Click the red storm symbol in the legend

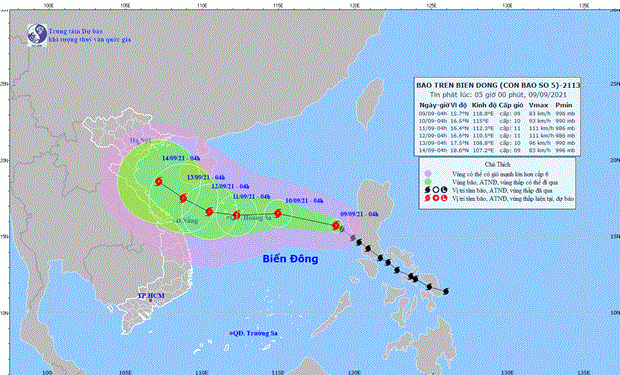(x=427, y=198)
